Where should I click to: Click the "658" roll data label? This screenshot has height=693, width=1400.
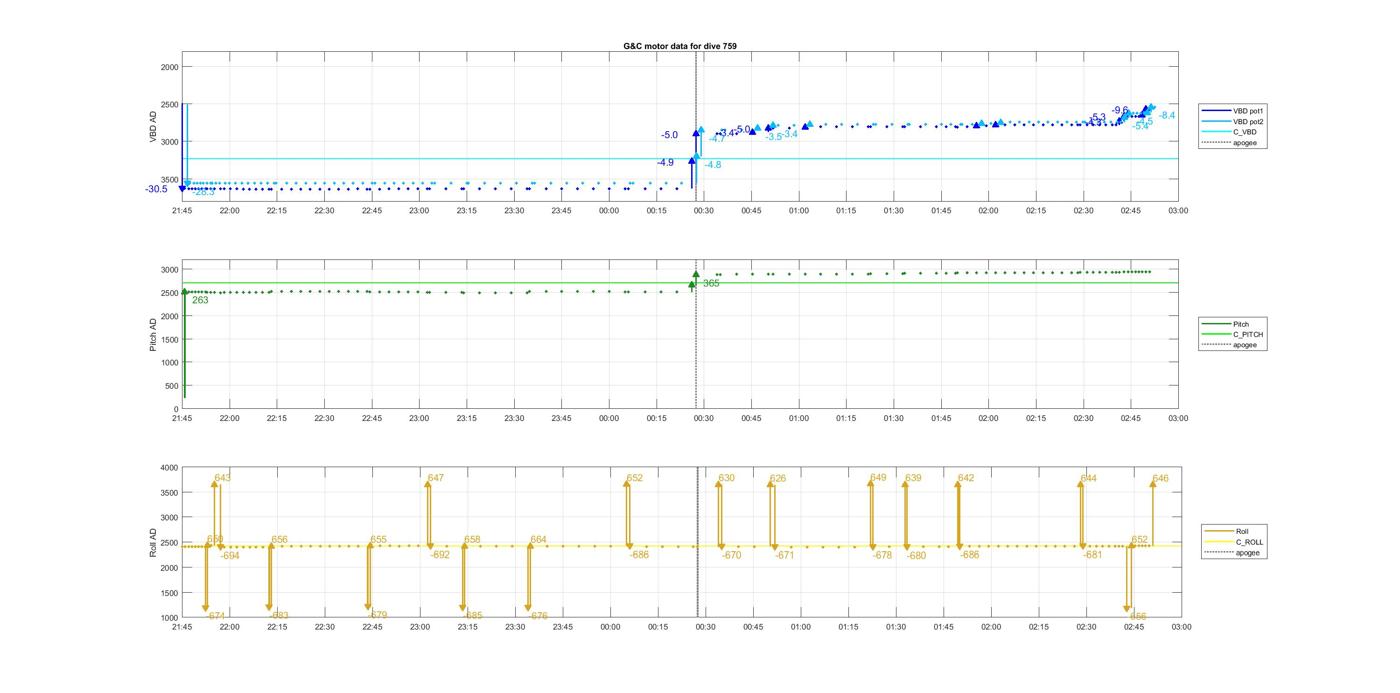[472, 540]
